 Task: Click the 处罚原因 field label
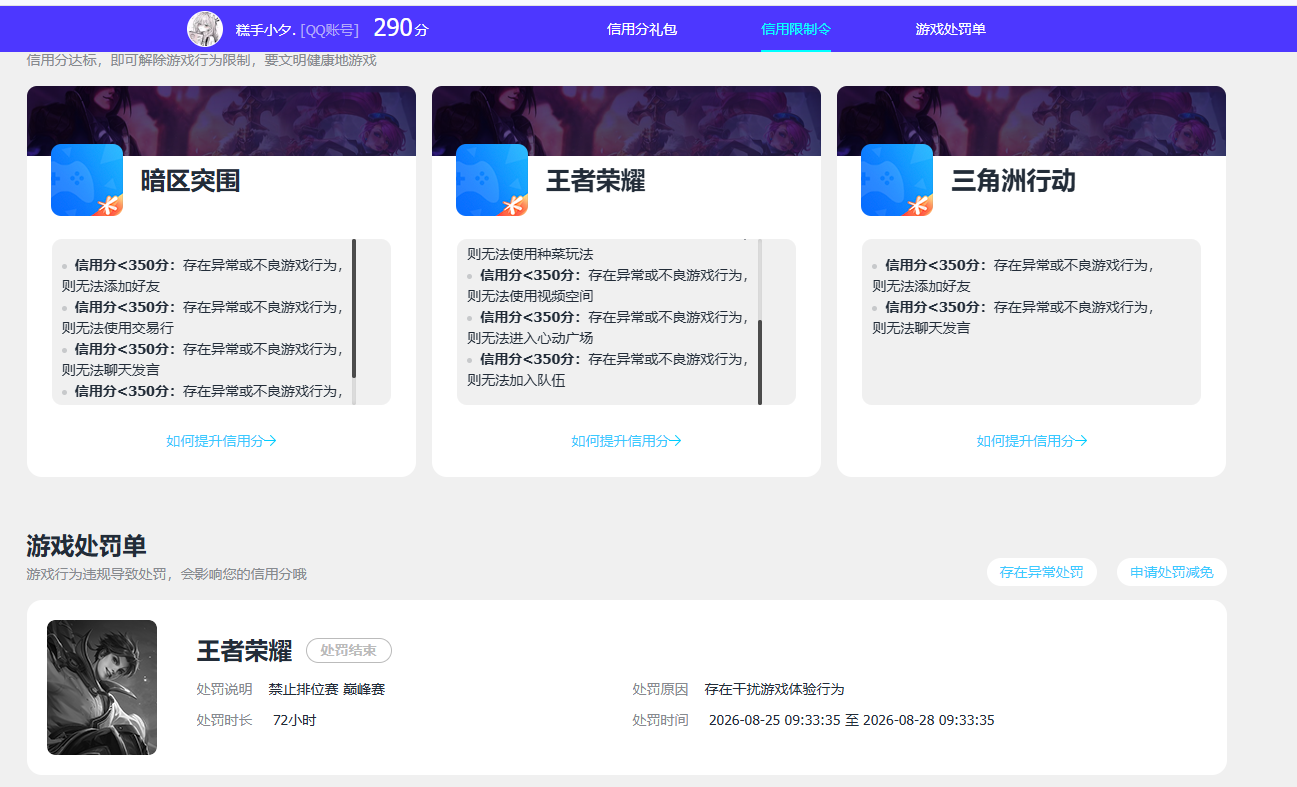coord(660,690)
